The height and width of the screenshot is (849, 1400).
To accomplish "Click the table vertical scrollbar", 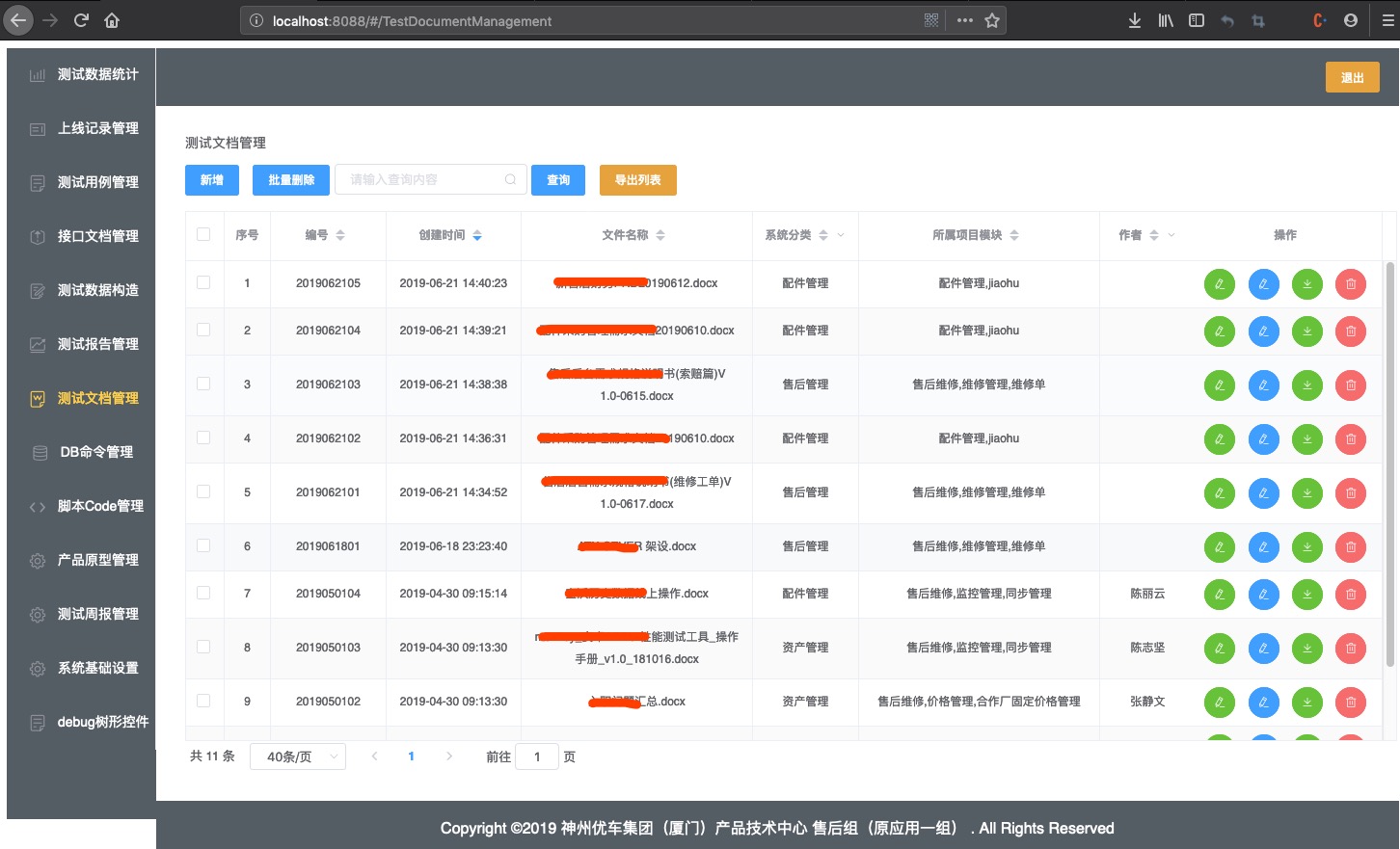I will pyautogui.click(x=1389, y=464).
